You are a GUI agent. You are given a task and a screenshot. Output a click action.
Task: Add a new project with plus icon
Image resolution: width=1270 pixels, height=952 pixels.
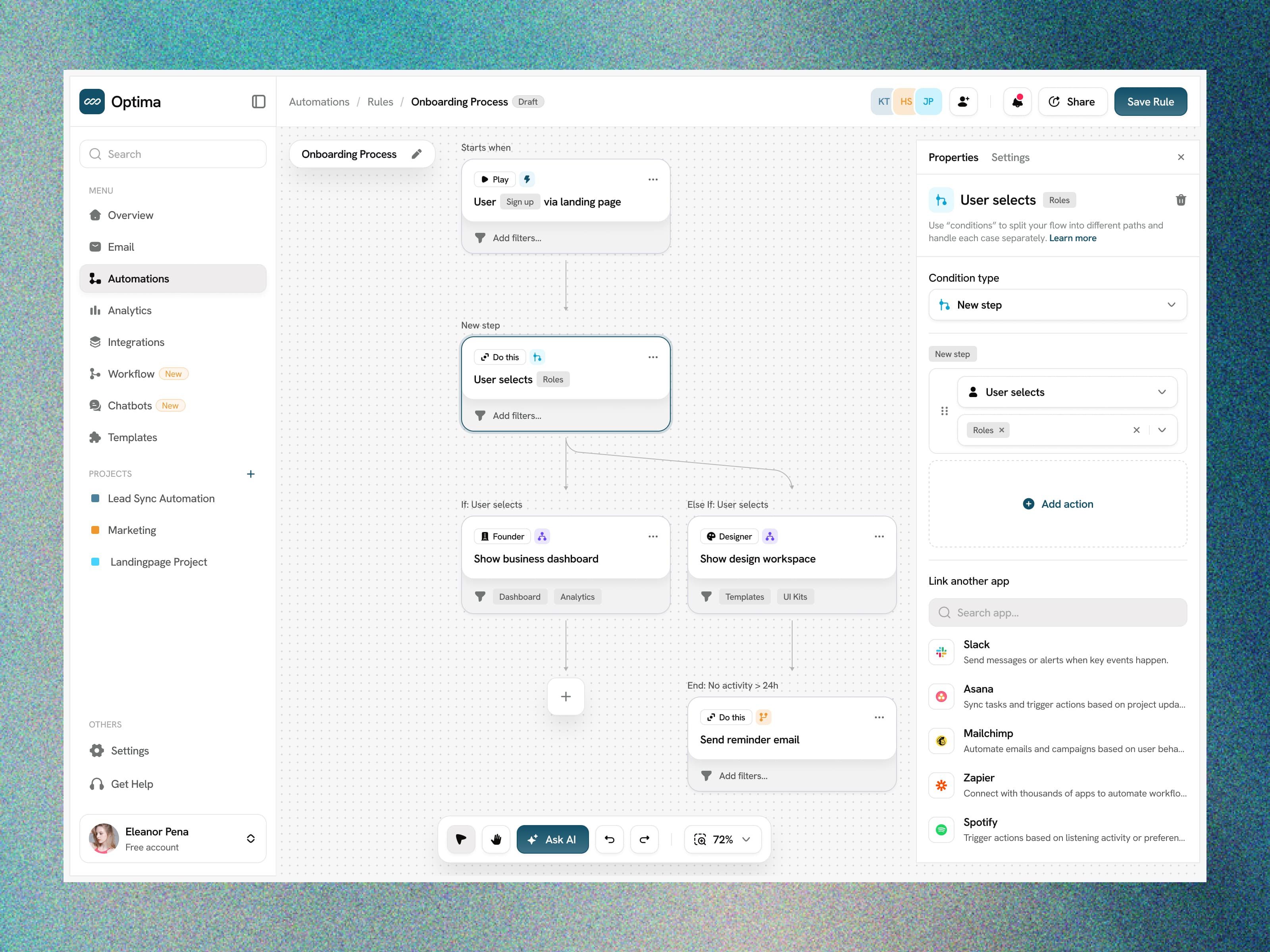[250, 473]
